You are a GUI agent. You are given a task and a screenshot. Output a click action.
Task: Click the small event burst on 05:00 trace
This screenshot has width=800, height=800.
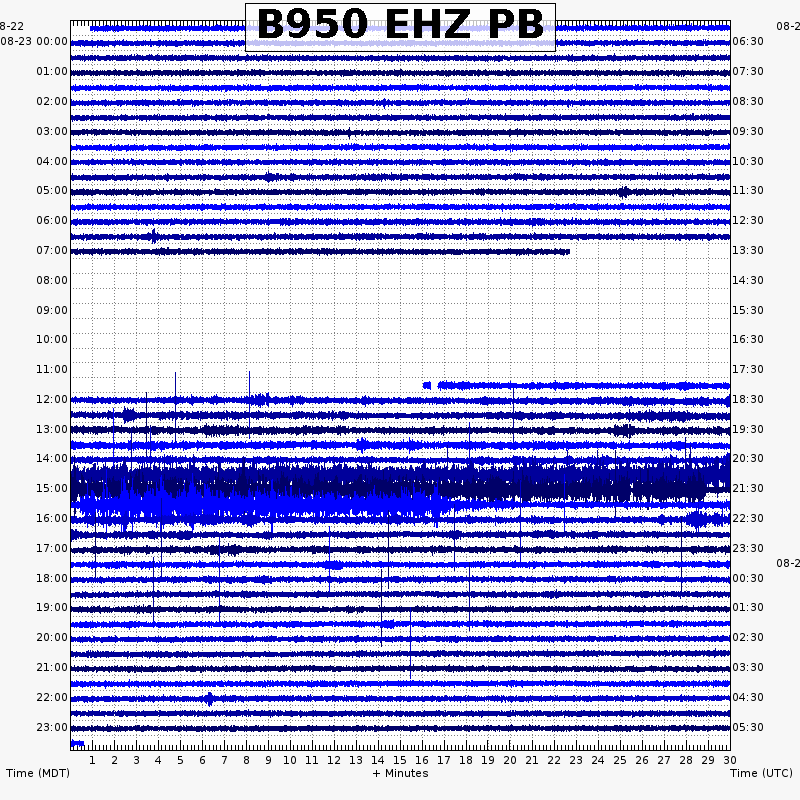coord(623,192)
